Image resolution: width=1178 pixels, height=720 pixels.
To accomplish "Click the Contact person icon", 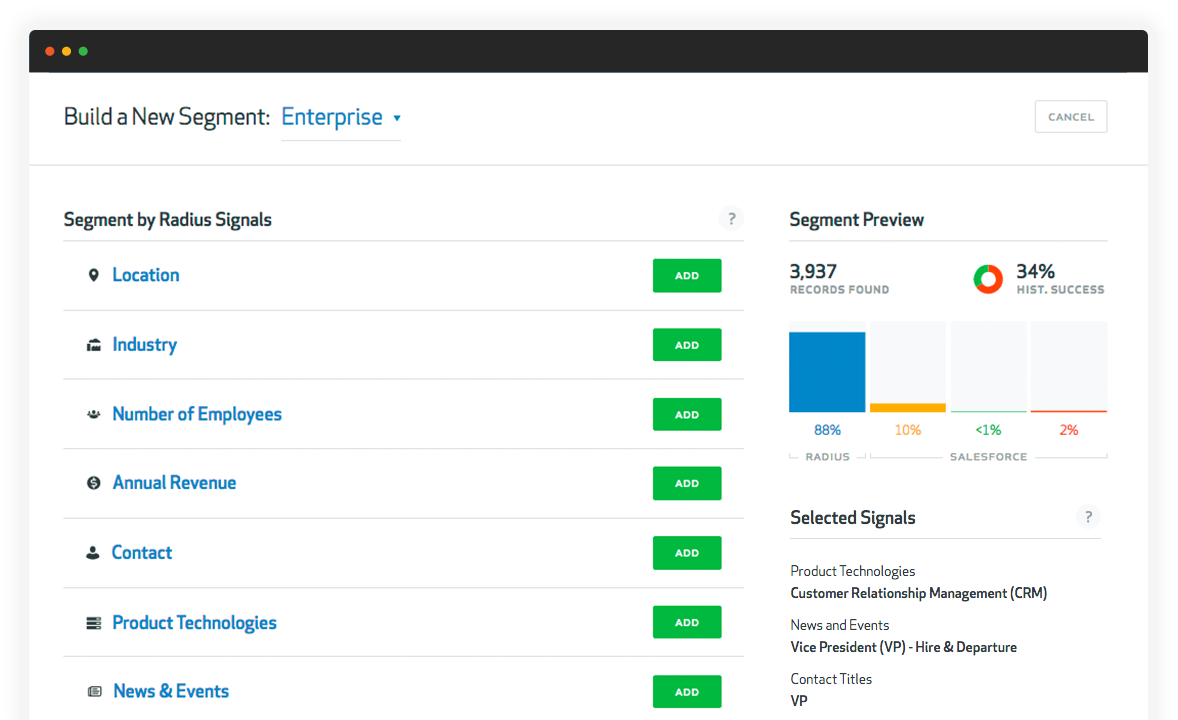I will point(92,552).
